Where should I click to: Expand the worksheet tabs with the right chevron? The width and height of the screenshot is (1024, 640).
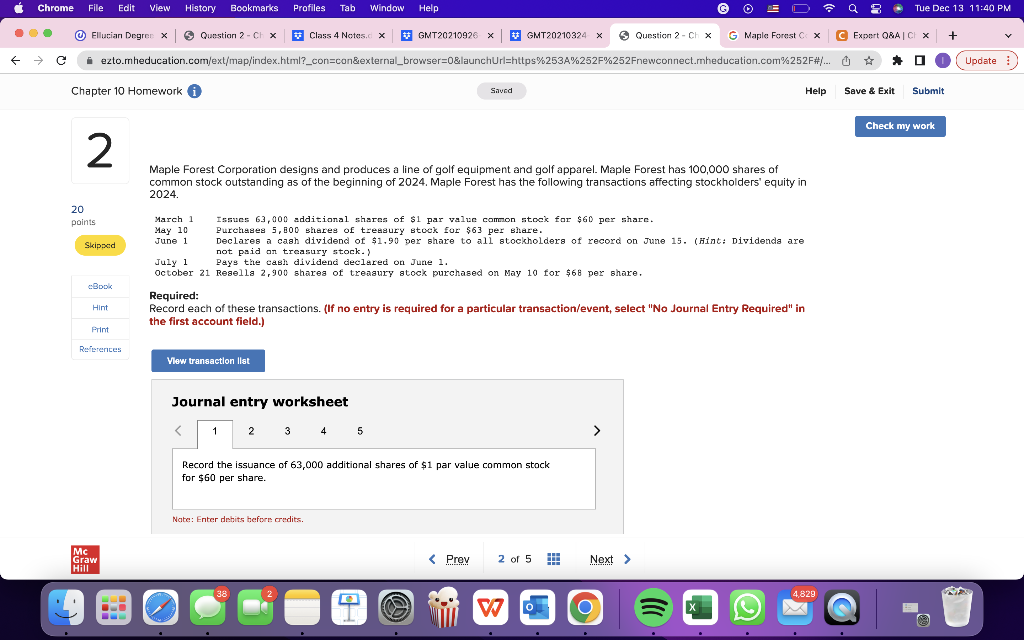tap(596, 430)
